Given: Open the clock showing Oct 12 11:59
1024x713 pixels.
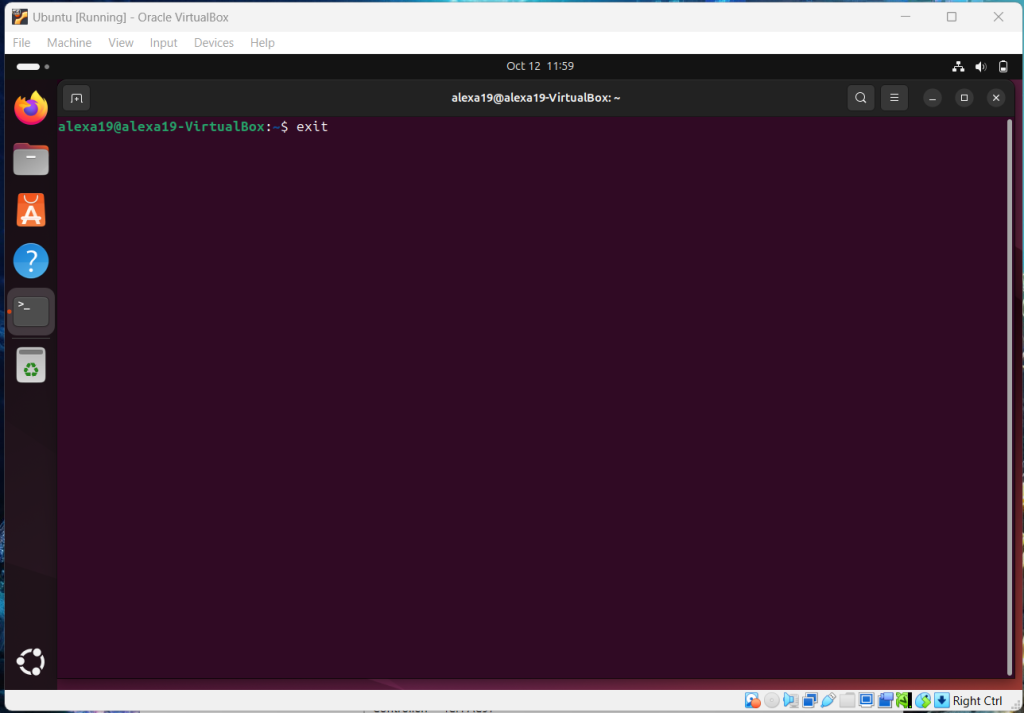Looking at the screenshot, I should (x=539, y=67).
